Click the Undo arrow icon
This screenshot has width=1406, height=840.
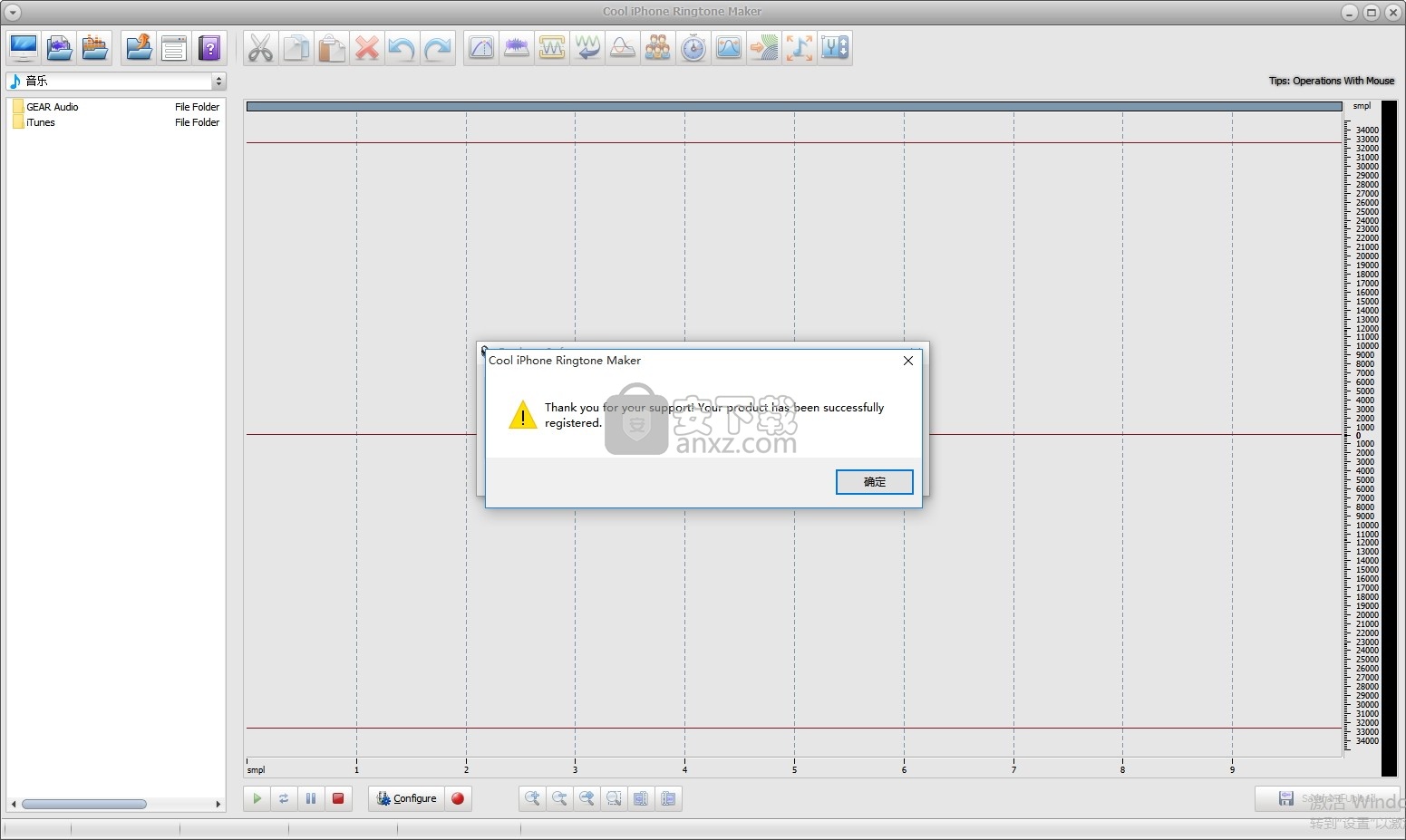402,48
